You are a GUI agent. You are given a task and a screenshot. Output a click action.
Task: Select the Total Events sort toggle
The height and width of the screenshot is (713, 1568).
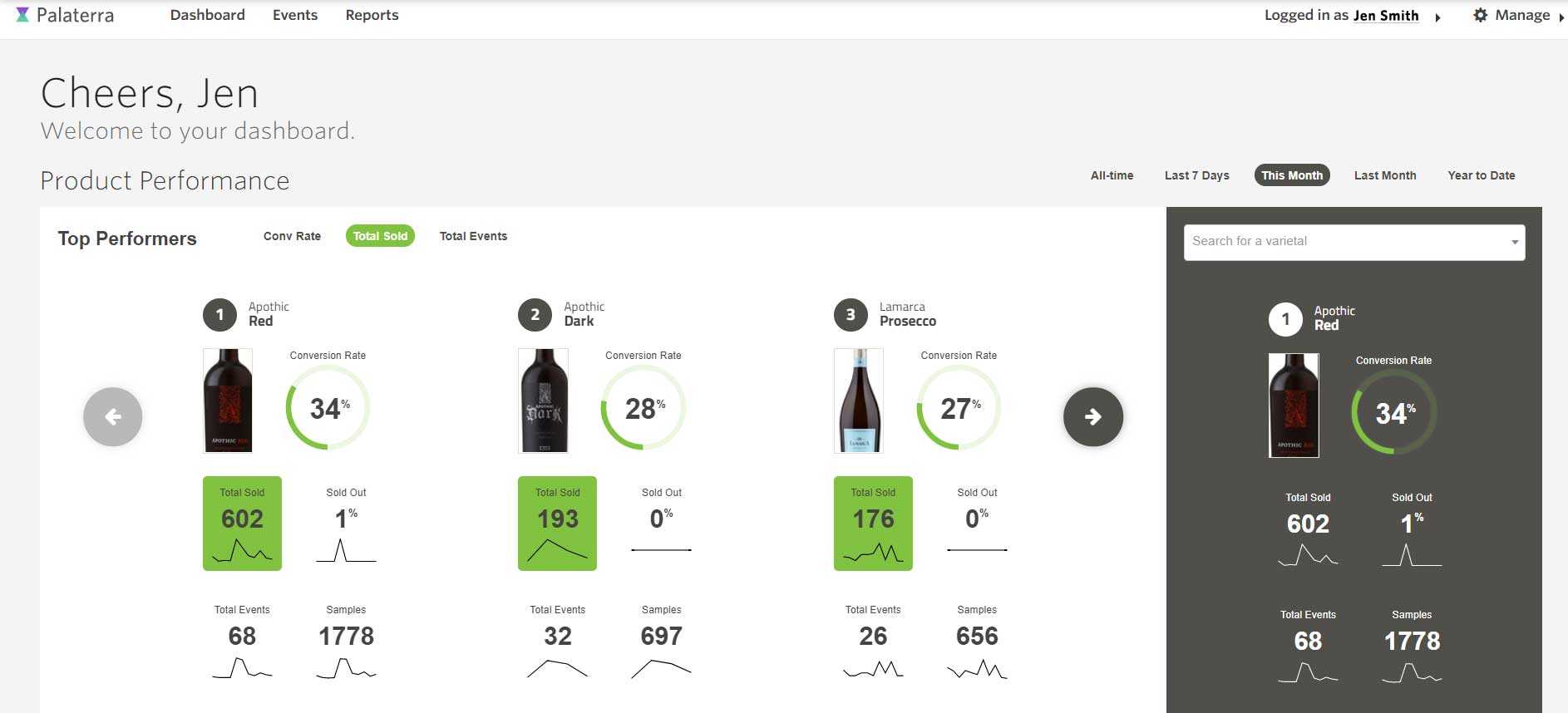pos(473,236)
